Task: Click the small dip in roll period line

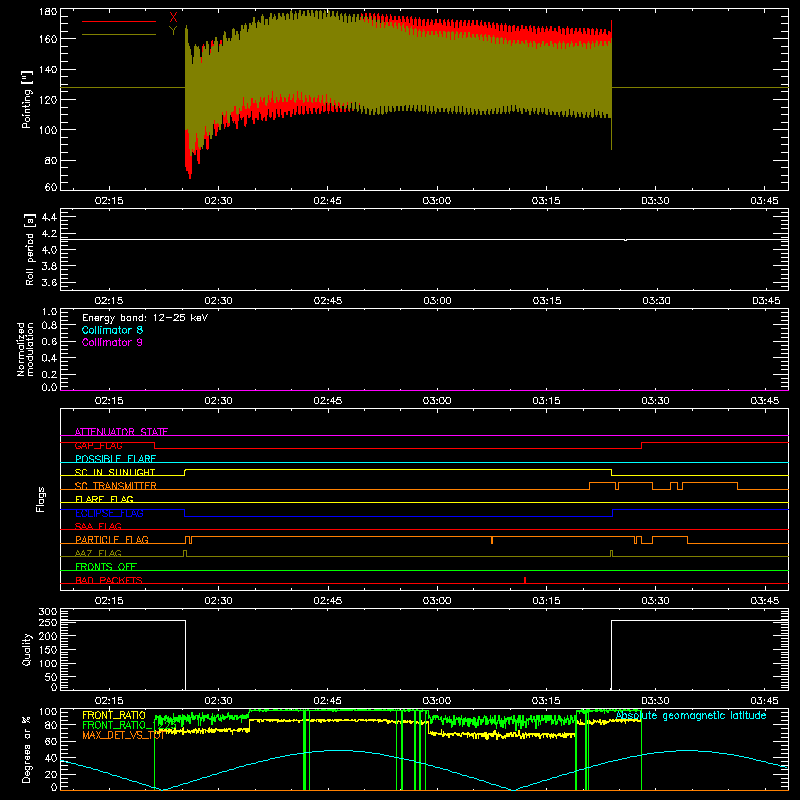Action: click(626, 240)
